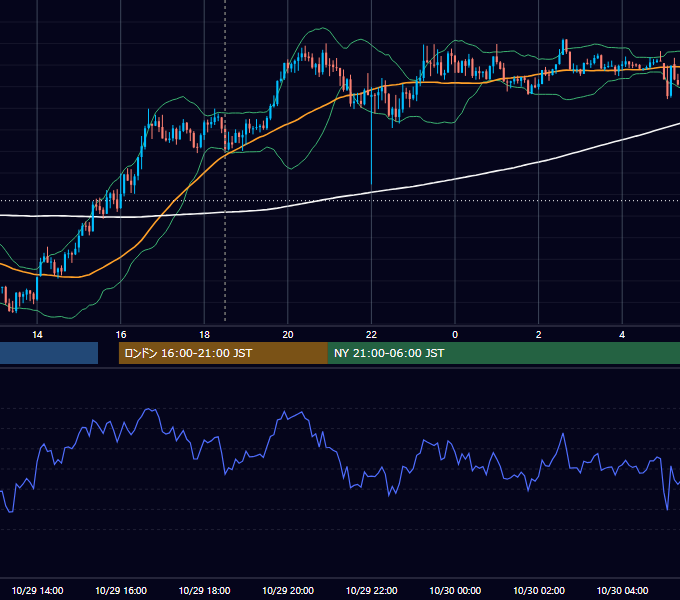Click the 10/29 20:00 time label

coord(288,590)
